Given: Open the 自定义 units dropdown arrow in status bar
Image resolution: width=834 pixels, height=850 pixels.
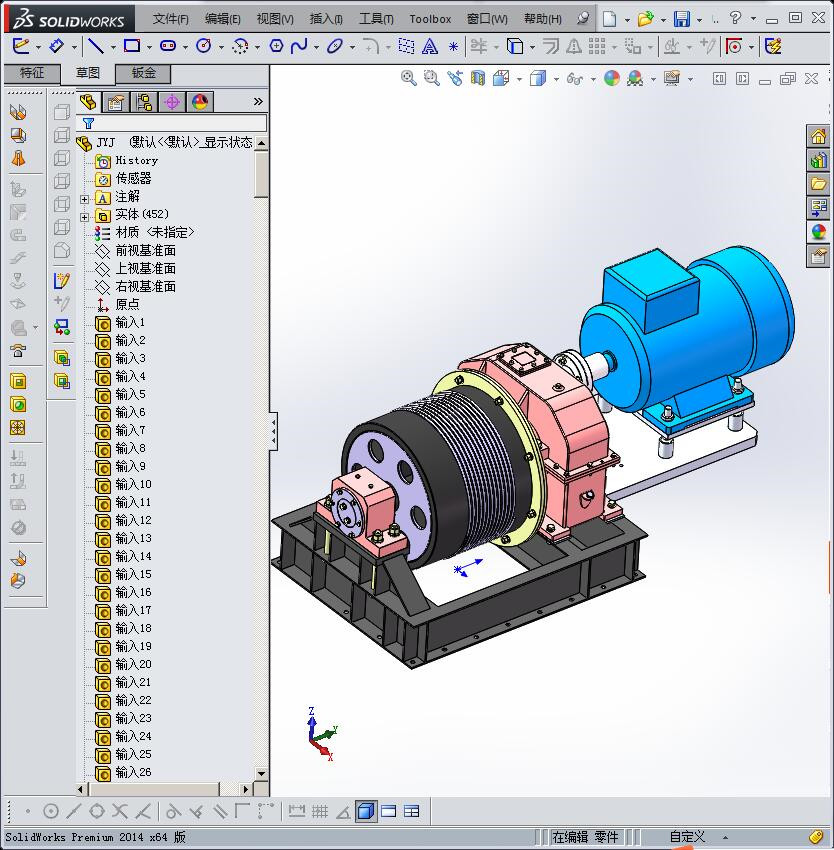Looking at the screenshot, I should click(x=725, y=838).
